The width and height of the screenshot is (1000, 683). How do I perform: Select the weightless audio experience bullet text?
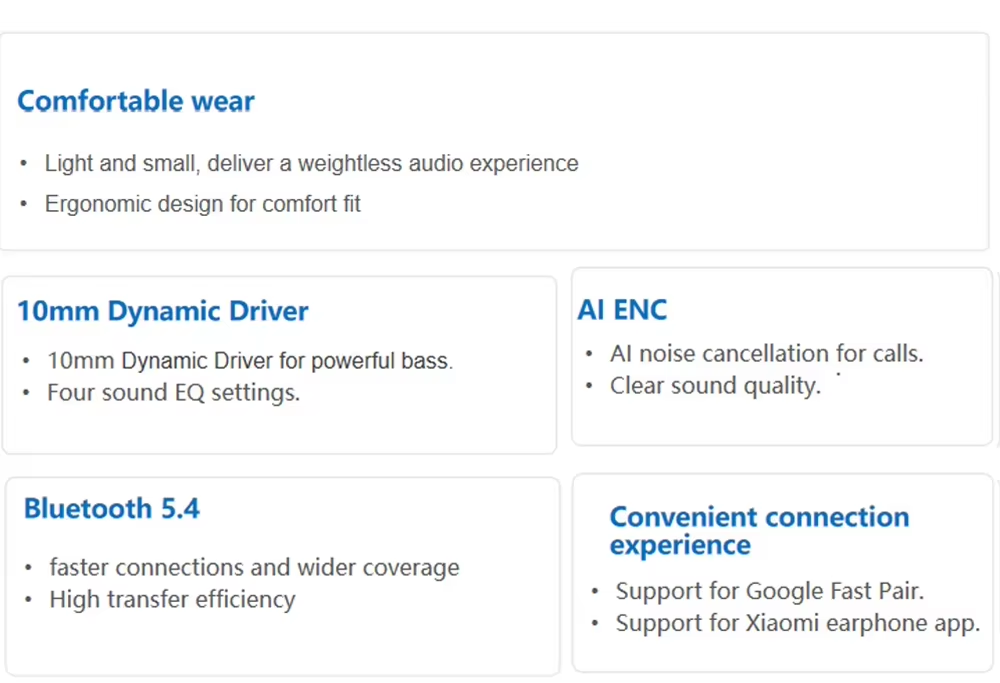click(x=311, y=163)
